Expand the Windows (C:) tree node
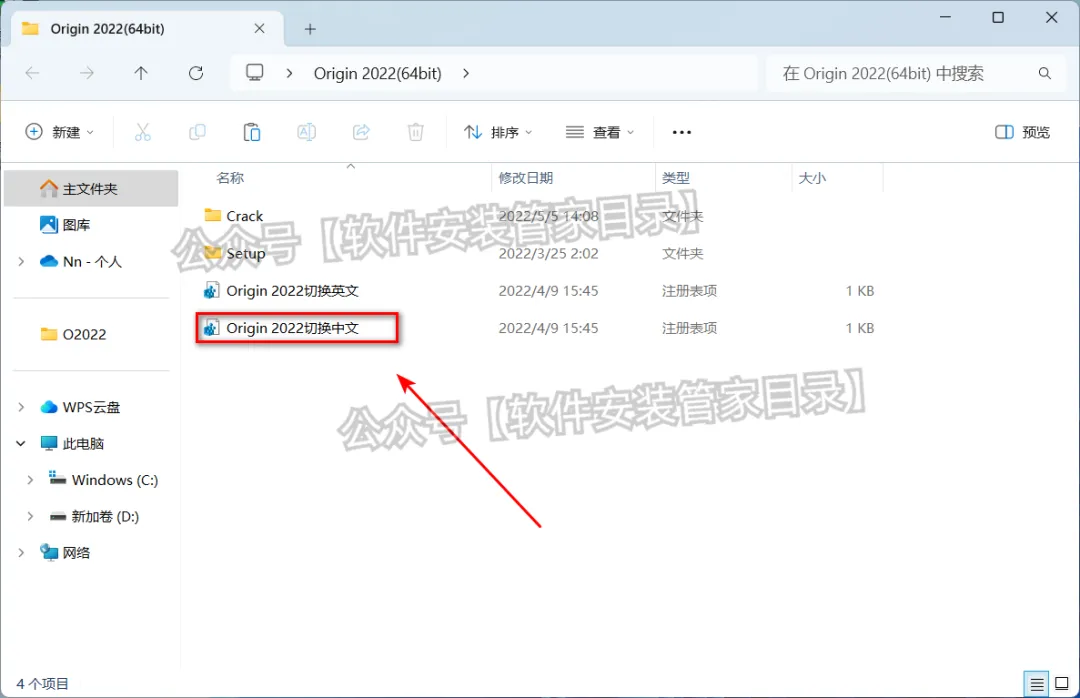Viewport: 1080px width, 698px height. [x=30, y=480]
